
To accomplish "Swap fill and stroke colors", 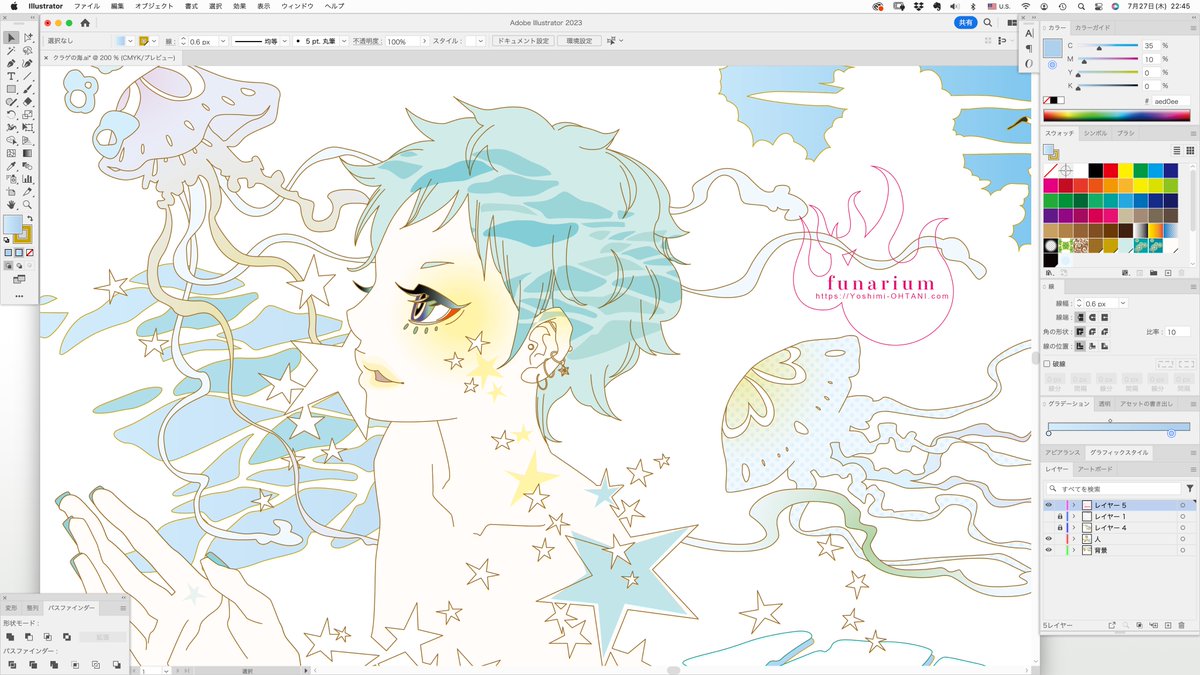I will pyautogui.click(x=29, y=218).
